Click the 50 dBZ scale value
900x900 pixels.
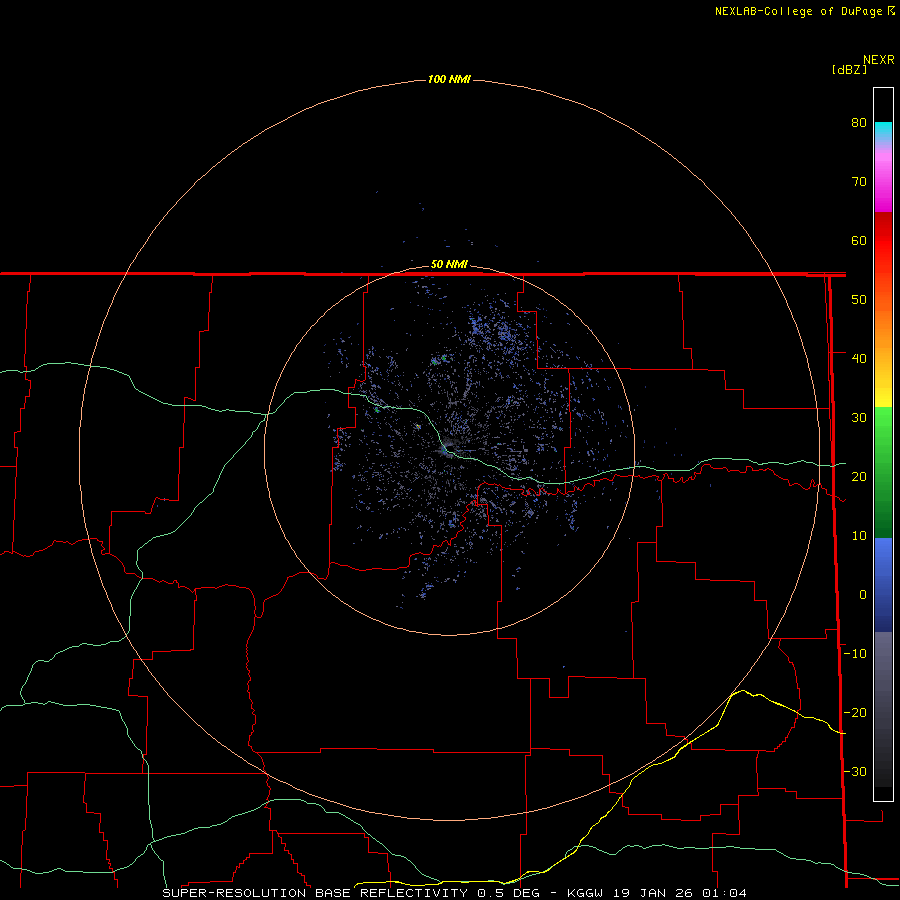tap(859, 300)
